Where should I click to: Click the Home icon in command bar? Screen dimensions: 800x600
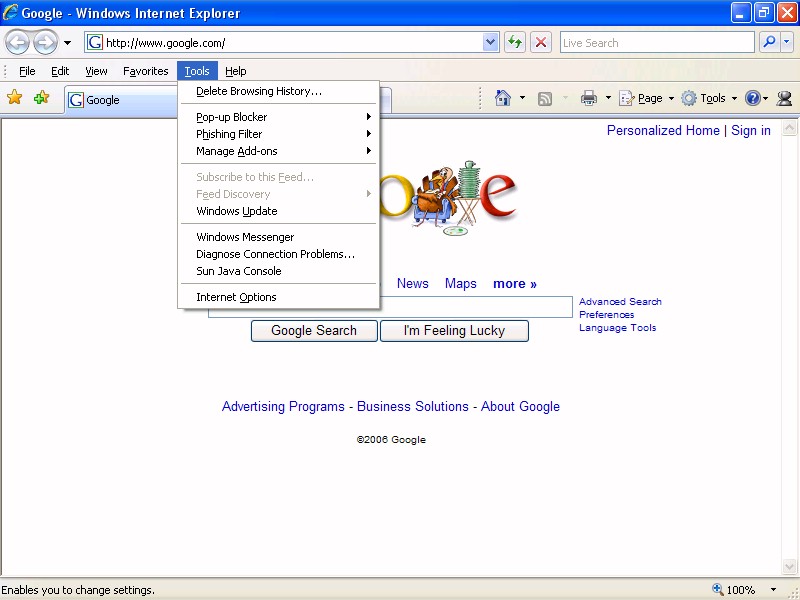502,98
